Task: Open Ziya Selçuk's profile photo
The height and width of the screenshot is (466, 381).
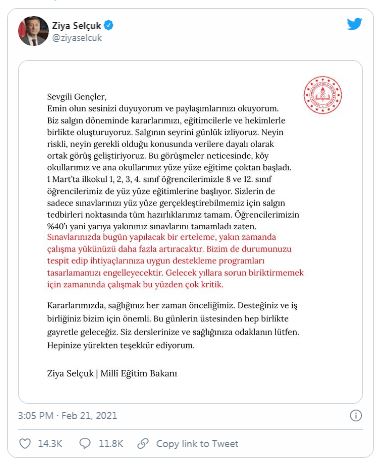Action: tap(33, 31)
